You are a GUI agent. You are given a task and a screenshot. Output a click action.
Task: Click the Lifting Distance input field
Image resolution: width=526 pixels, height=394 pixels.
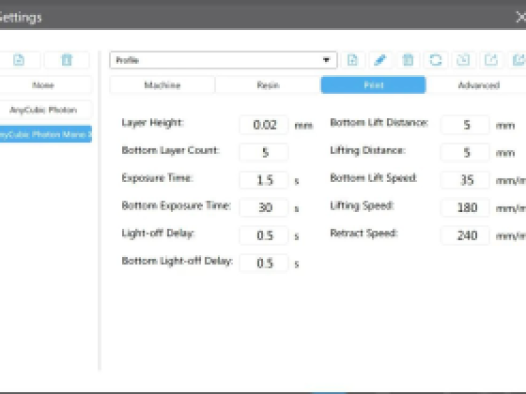pos(466,153)
